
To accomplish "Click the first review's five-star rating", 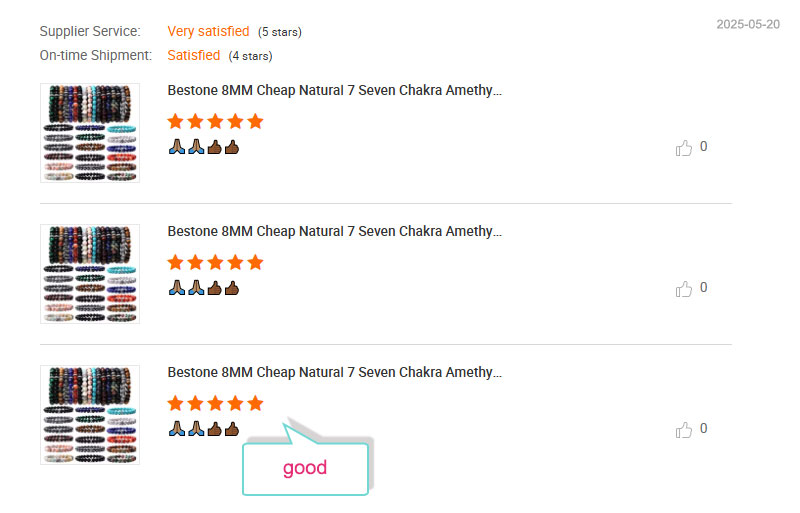I will (215, 121).
